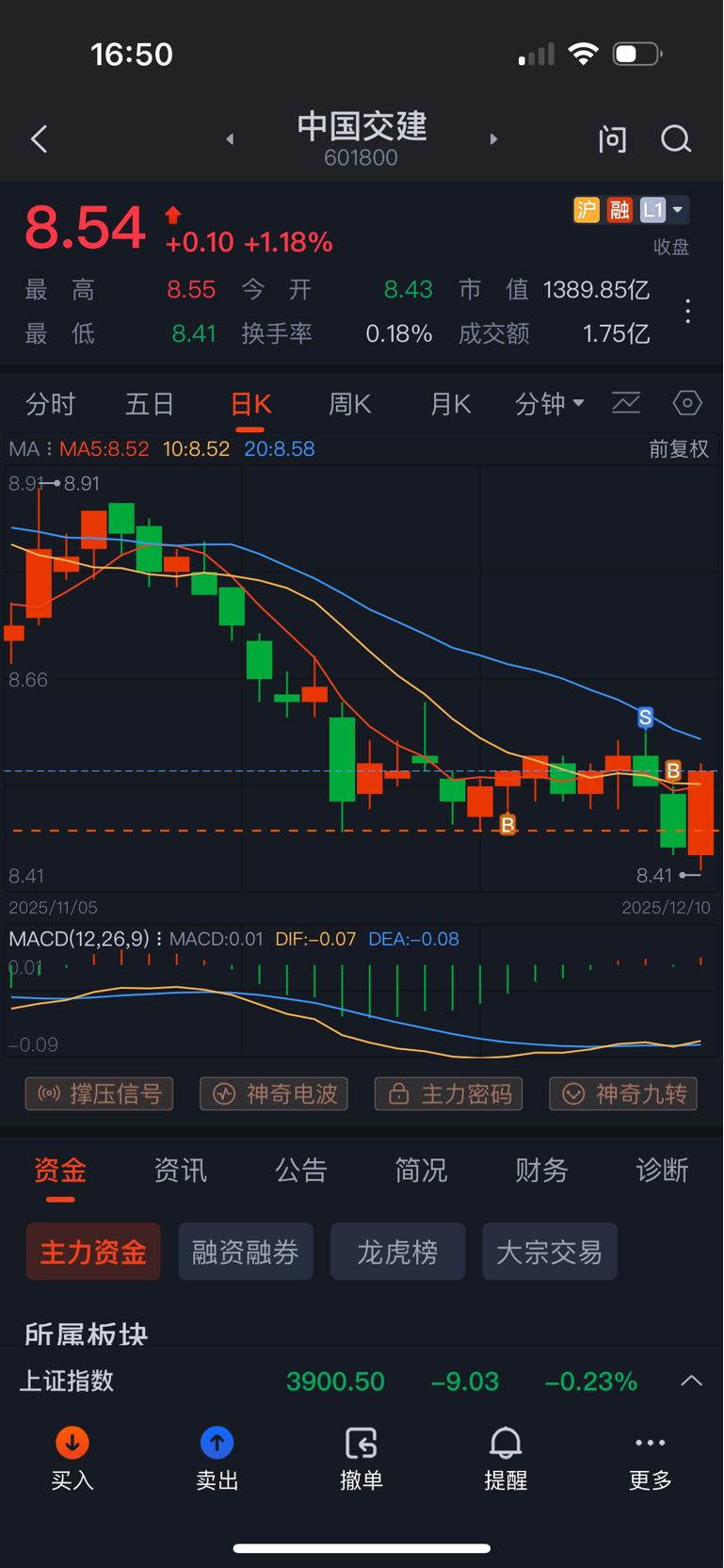Open the MA indicator options dots
This screenshot has height=1568, width=724.
click(50, 449)
